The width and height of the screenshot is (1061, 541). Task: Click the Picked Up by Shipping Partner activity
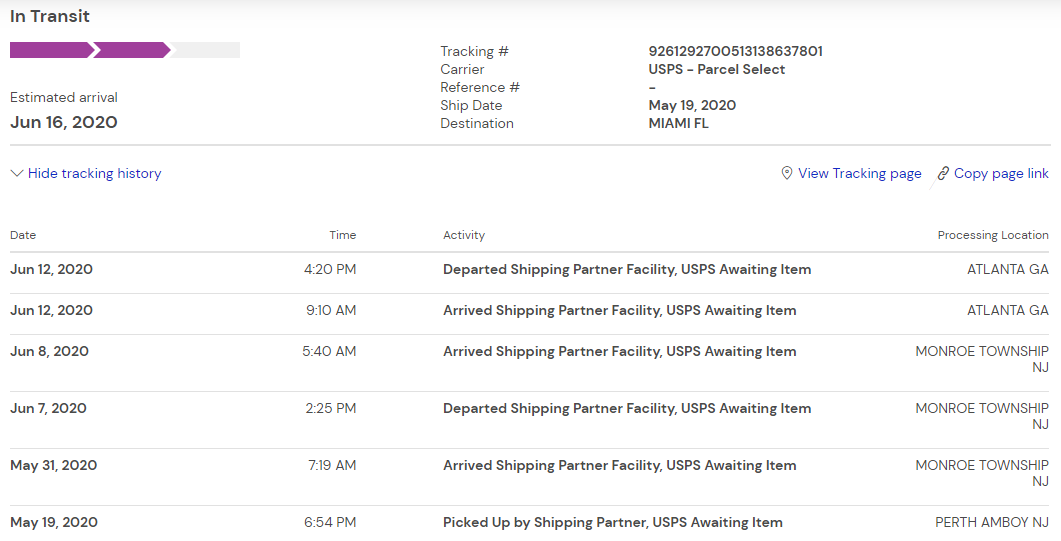tap(612, 522)
